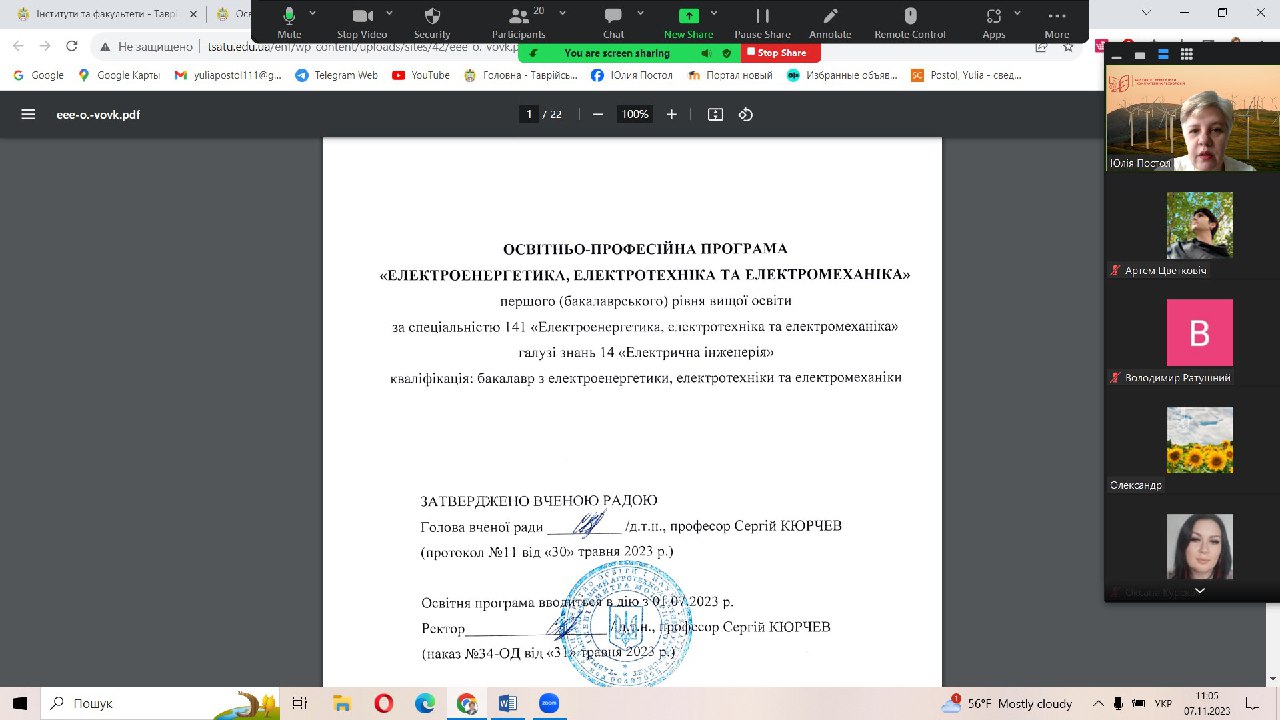
Task: Open Microsoft Edge from taskbar
Action: coord(425,703)
